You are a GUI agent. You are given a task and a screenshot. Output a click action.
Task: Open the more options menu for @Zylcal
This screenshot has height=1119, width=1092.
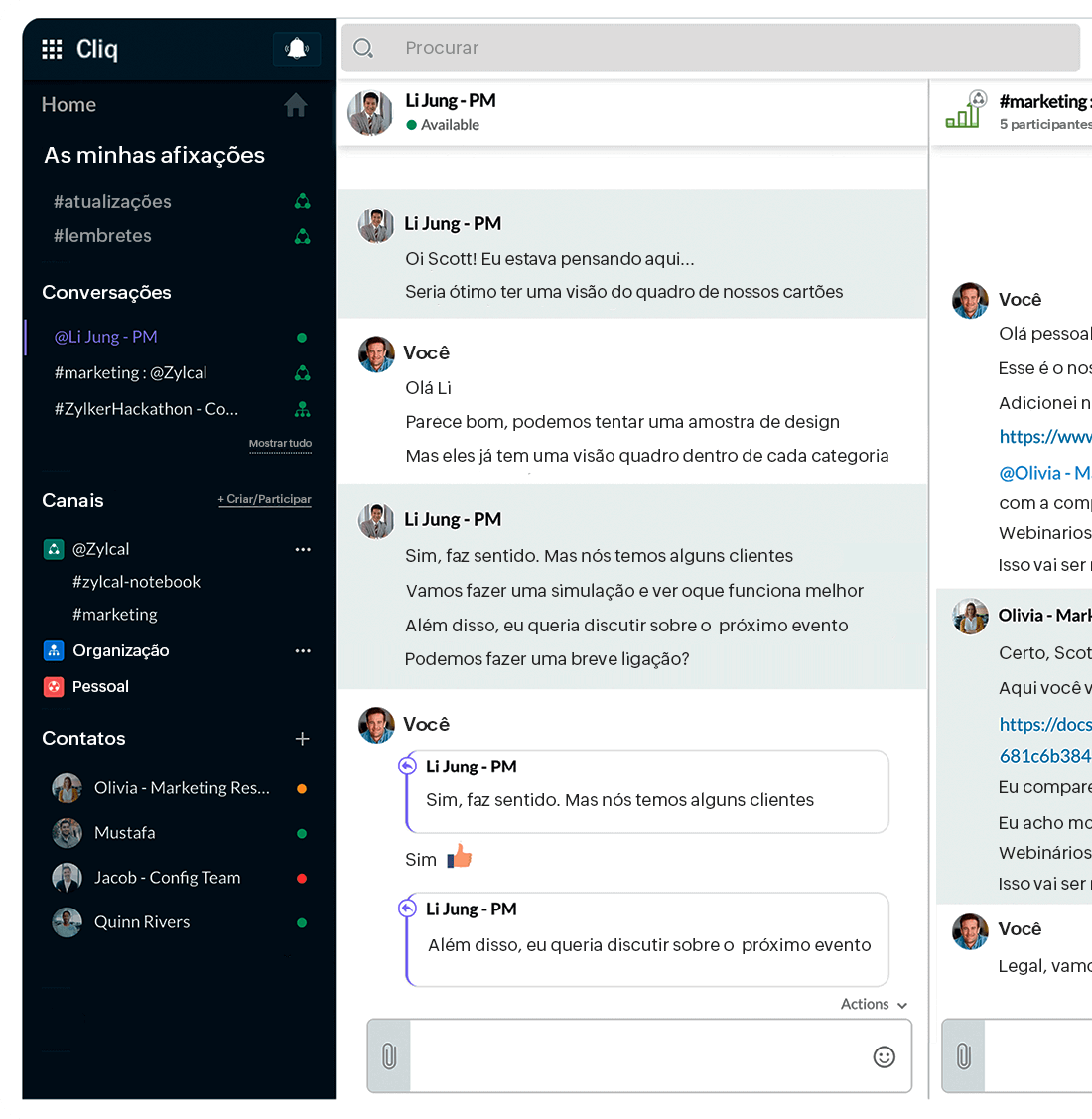(x=303, y=549)
